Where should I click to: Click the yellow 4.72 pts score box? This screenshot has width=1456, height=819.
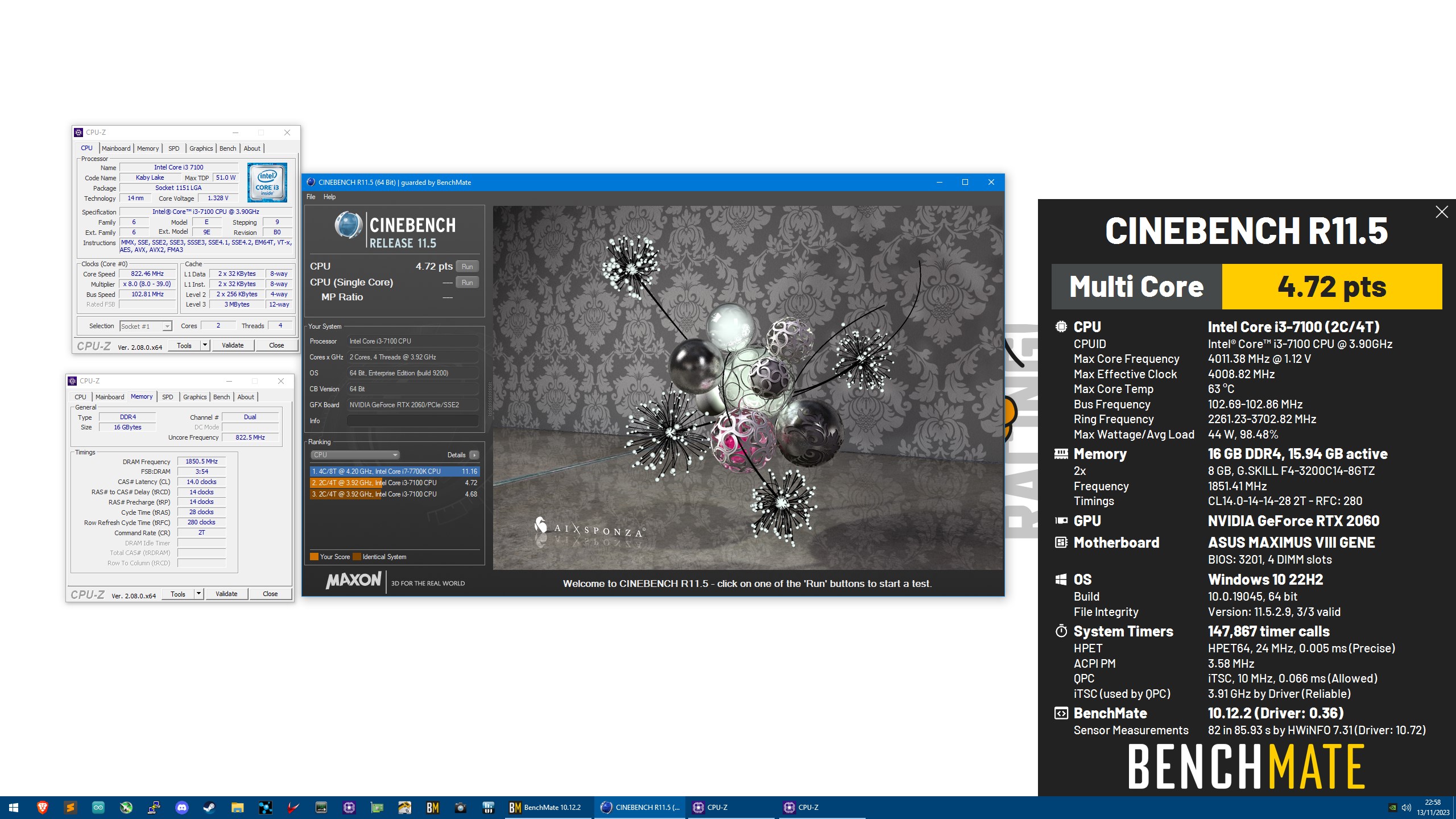pyautogui.click(x=1331, y=287)
